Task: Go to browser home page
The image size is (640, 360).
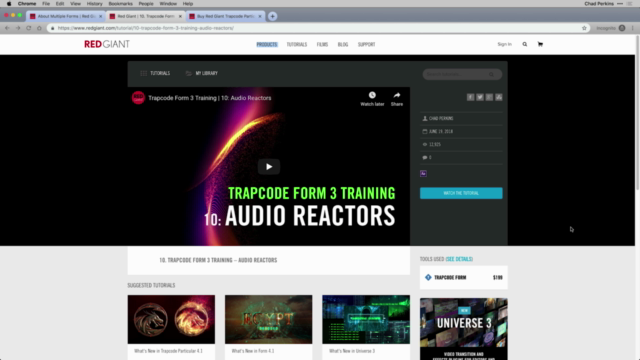Action: pyautogui.click(x=39, y=28)
